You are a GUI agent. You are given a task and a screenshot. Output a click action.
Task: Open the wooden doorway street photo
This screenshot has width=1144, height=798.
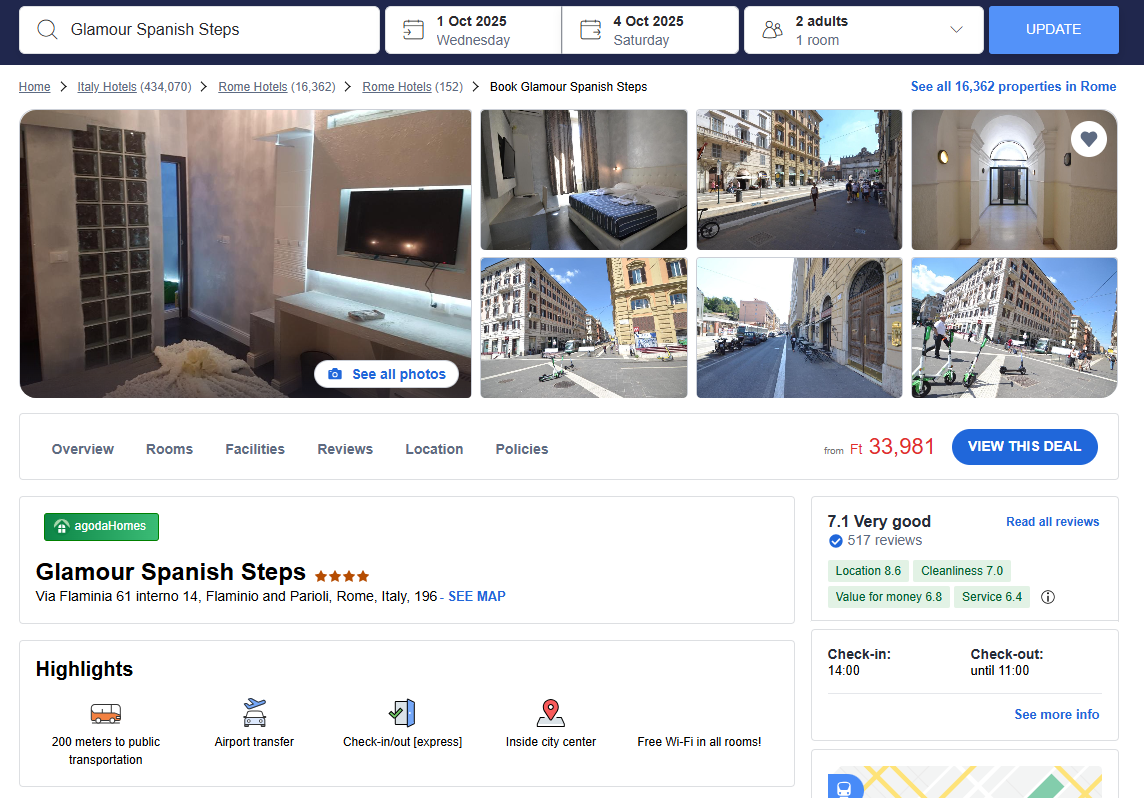pos(799,328)
